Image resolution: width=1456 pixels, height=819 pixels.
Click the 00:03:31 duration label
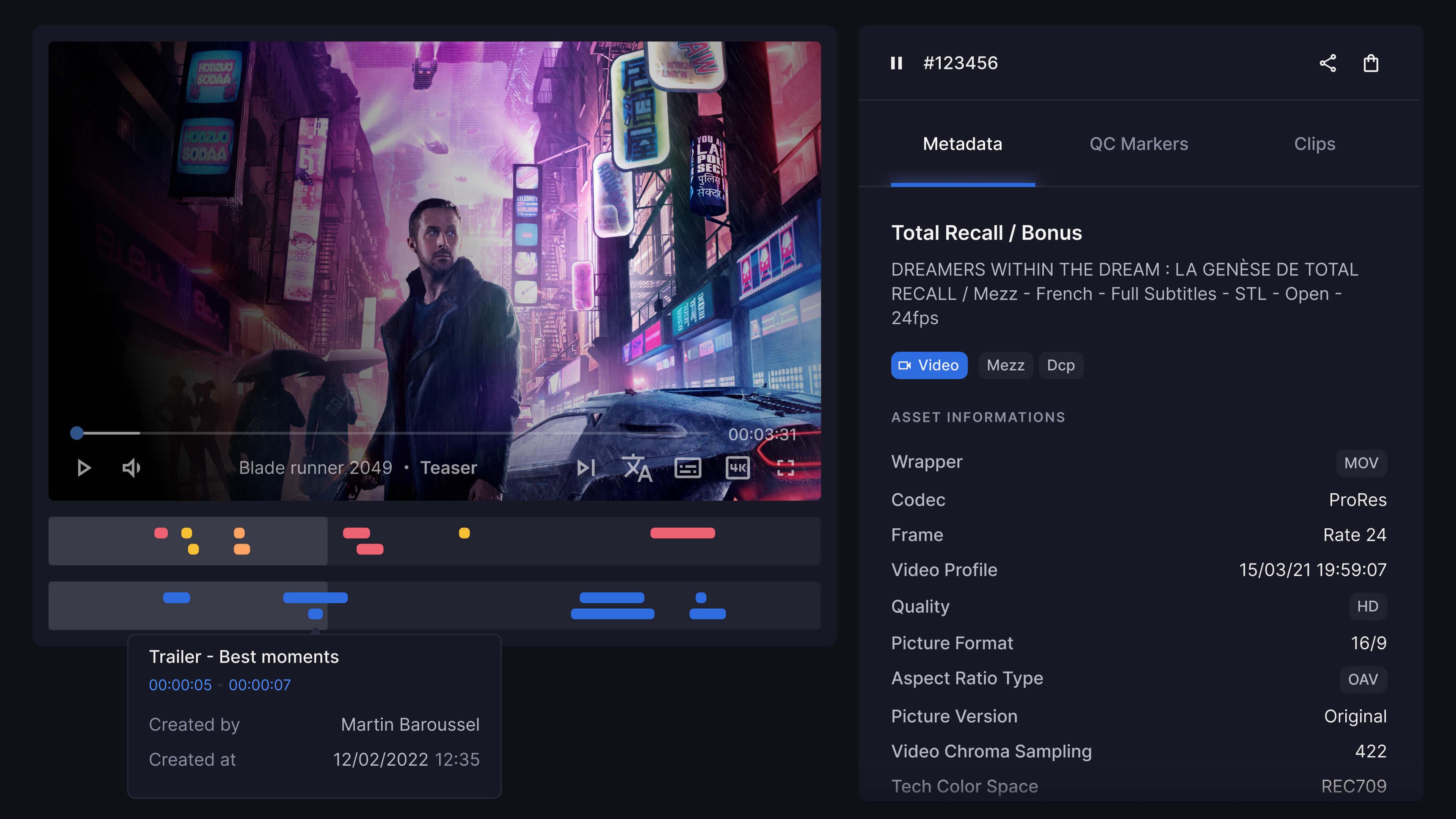[762, 434]
